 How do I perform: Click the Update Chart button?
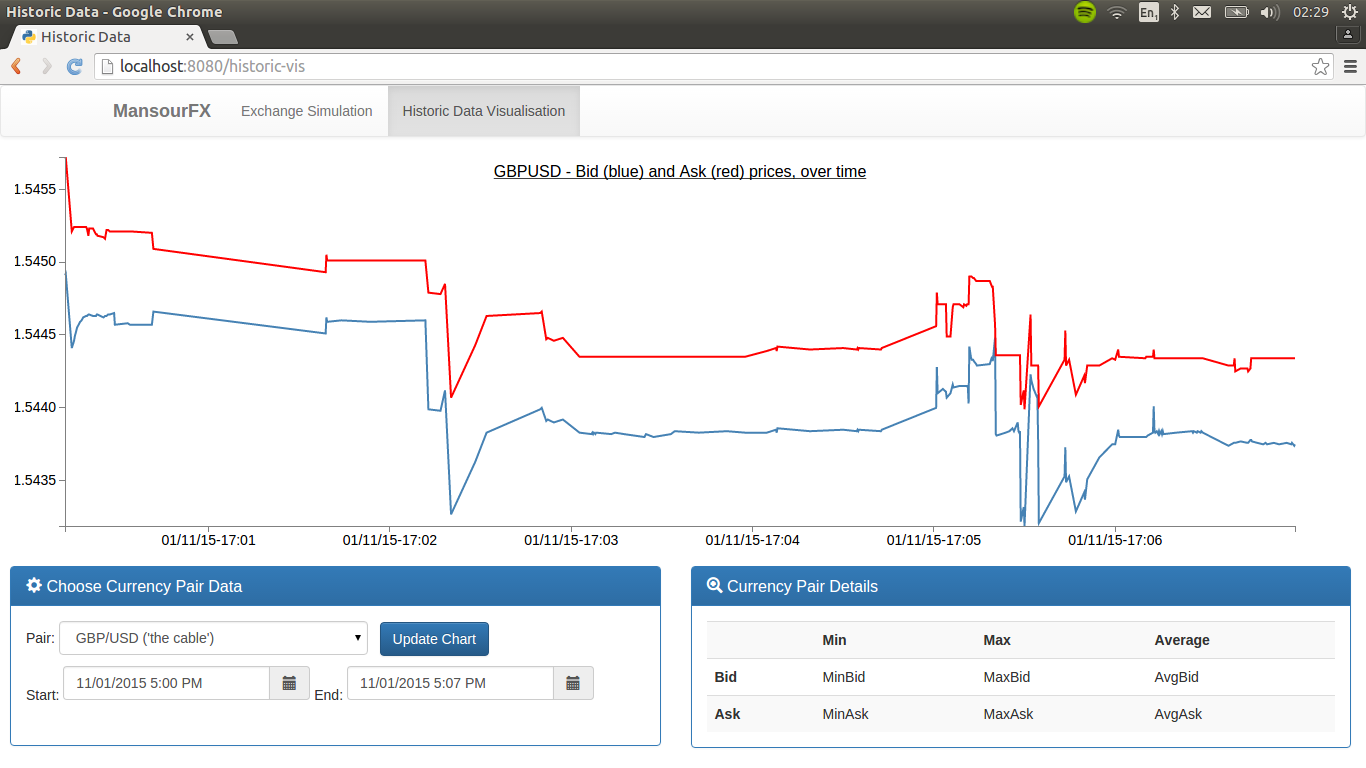click(x=434, y=639)
